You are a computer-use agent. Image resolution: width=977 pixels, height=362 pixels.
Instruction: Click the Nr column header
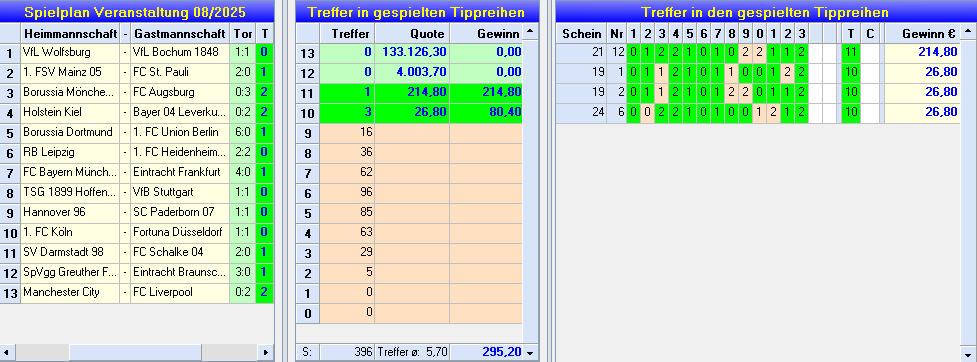click(x=617, y=33)
